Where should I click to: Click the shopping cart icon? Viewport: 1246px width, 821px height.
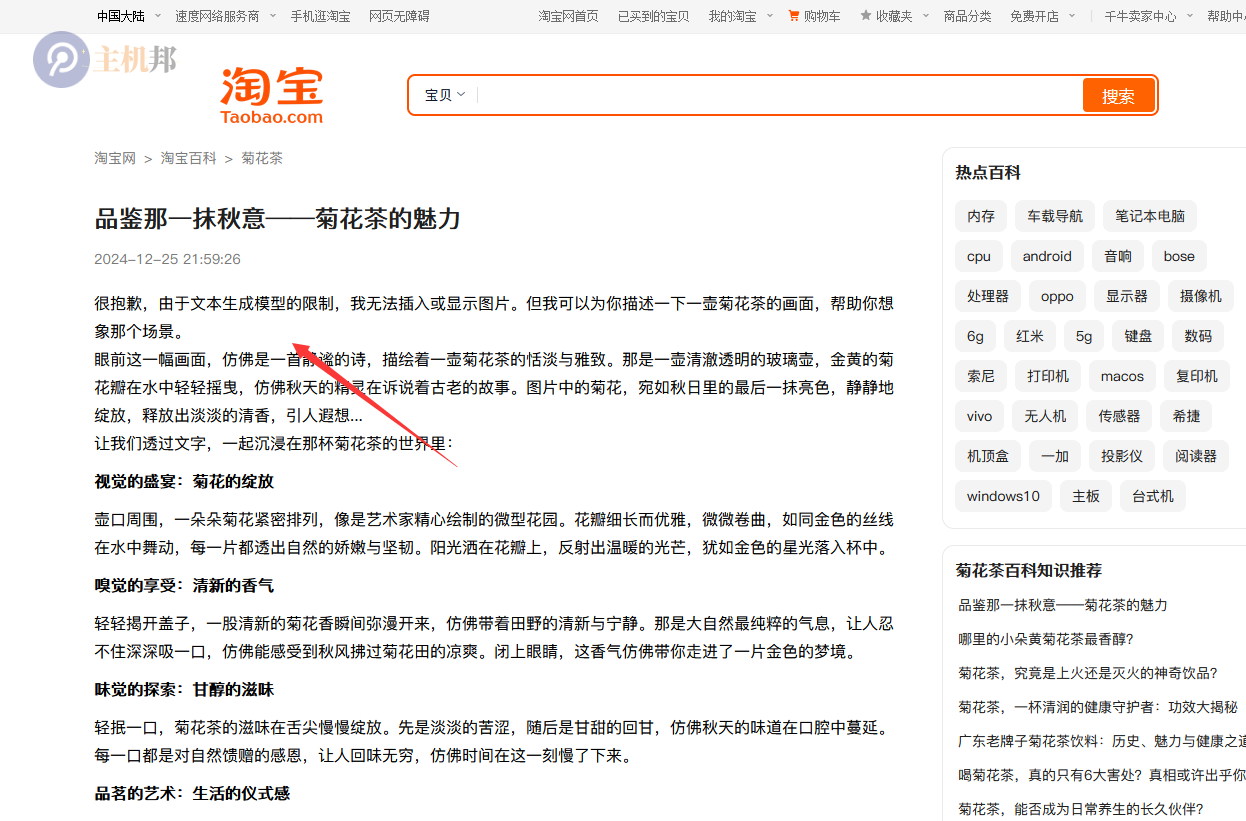pos(794,16)
